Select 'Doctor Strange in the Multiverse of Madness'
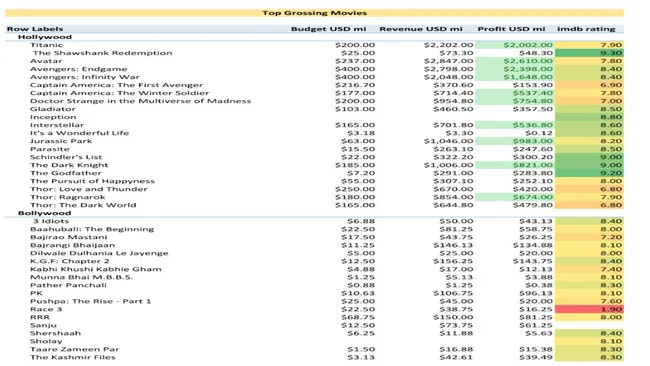Image resolution: width=650 pixels, height=366 pixels. pos(141,101)
